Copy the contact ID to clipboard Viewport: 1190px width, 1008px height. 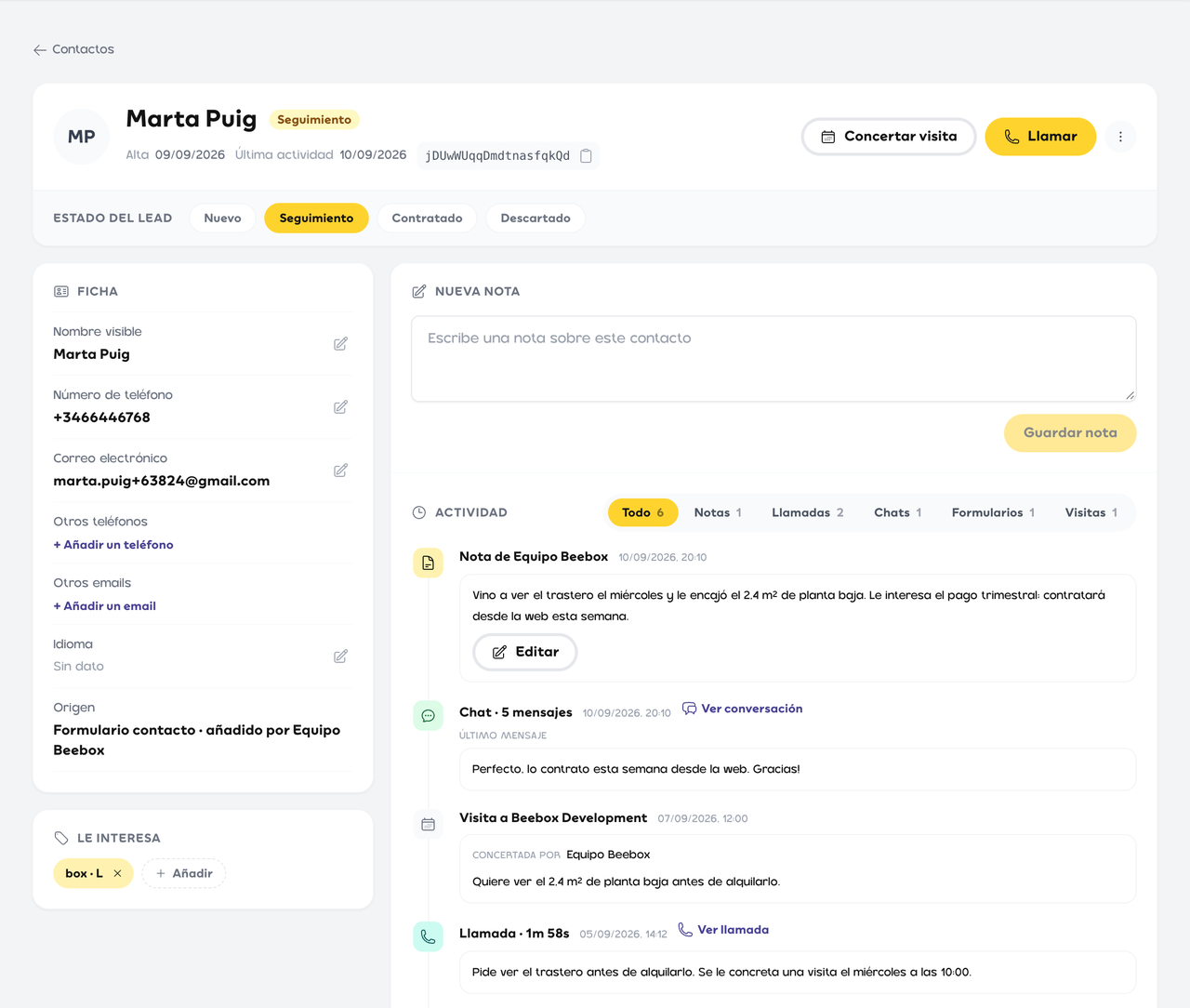[586, 155]
